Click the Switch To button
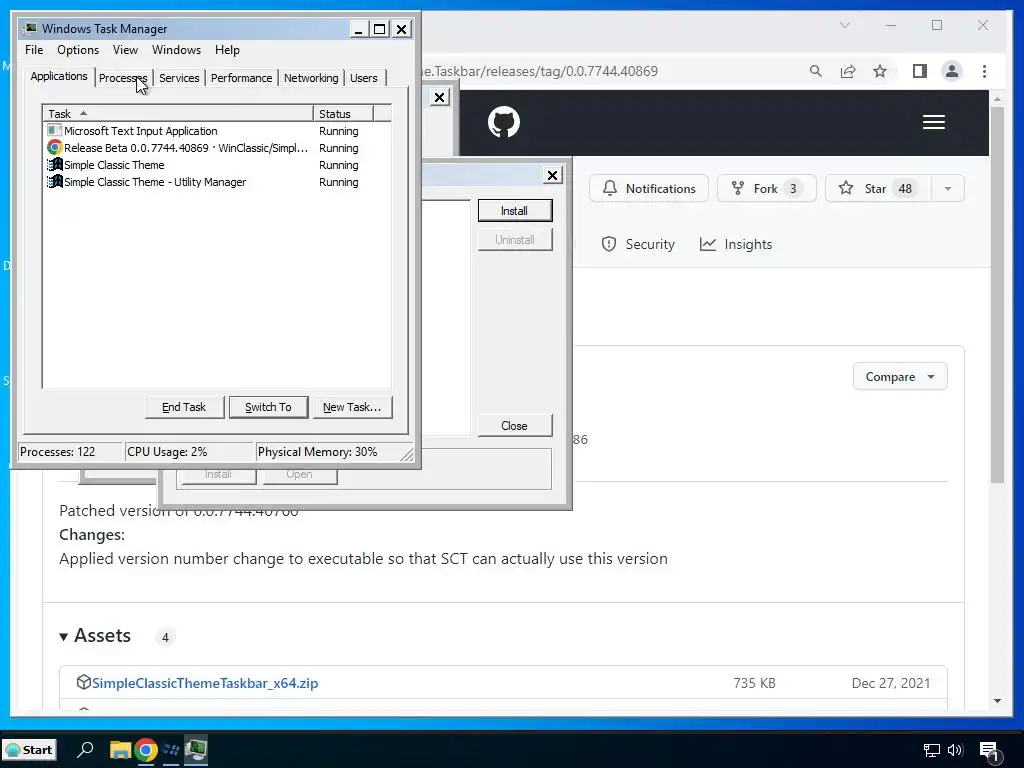The image size is (1024, 768). pyautogui.click(x=268, y=407)
